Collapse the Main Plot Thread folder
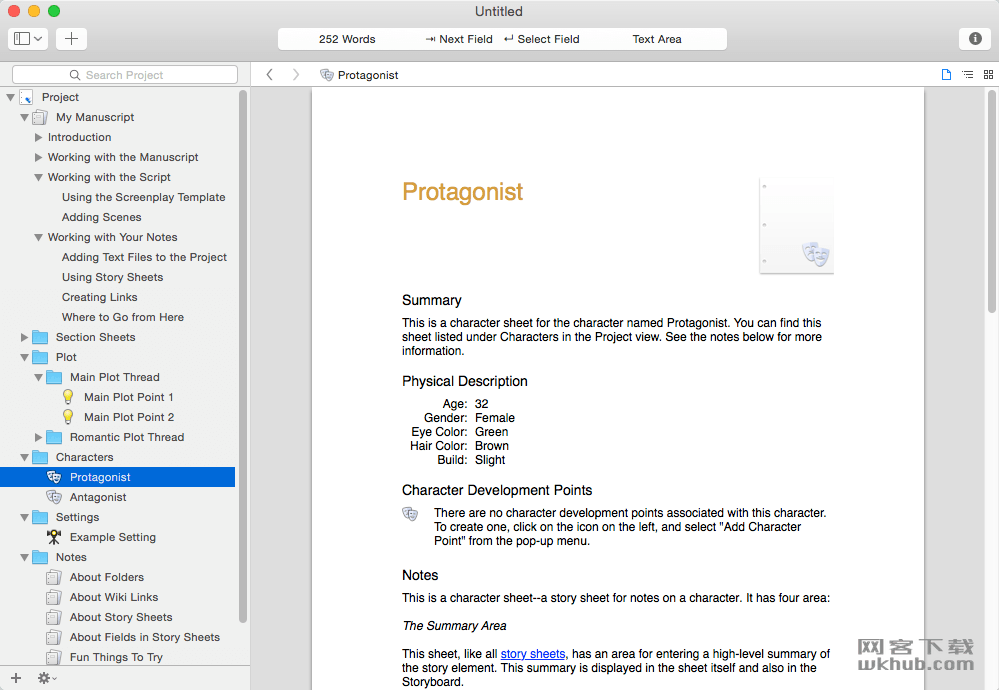Viewport: 999px width, 690px height. click(38, 377)
